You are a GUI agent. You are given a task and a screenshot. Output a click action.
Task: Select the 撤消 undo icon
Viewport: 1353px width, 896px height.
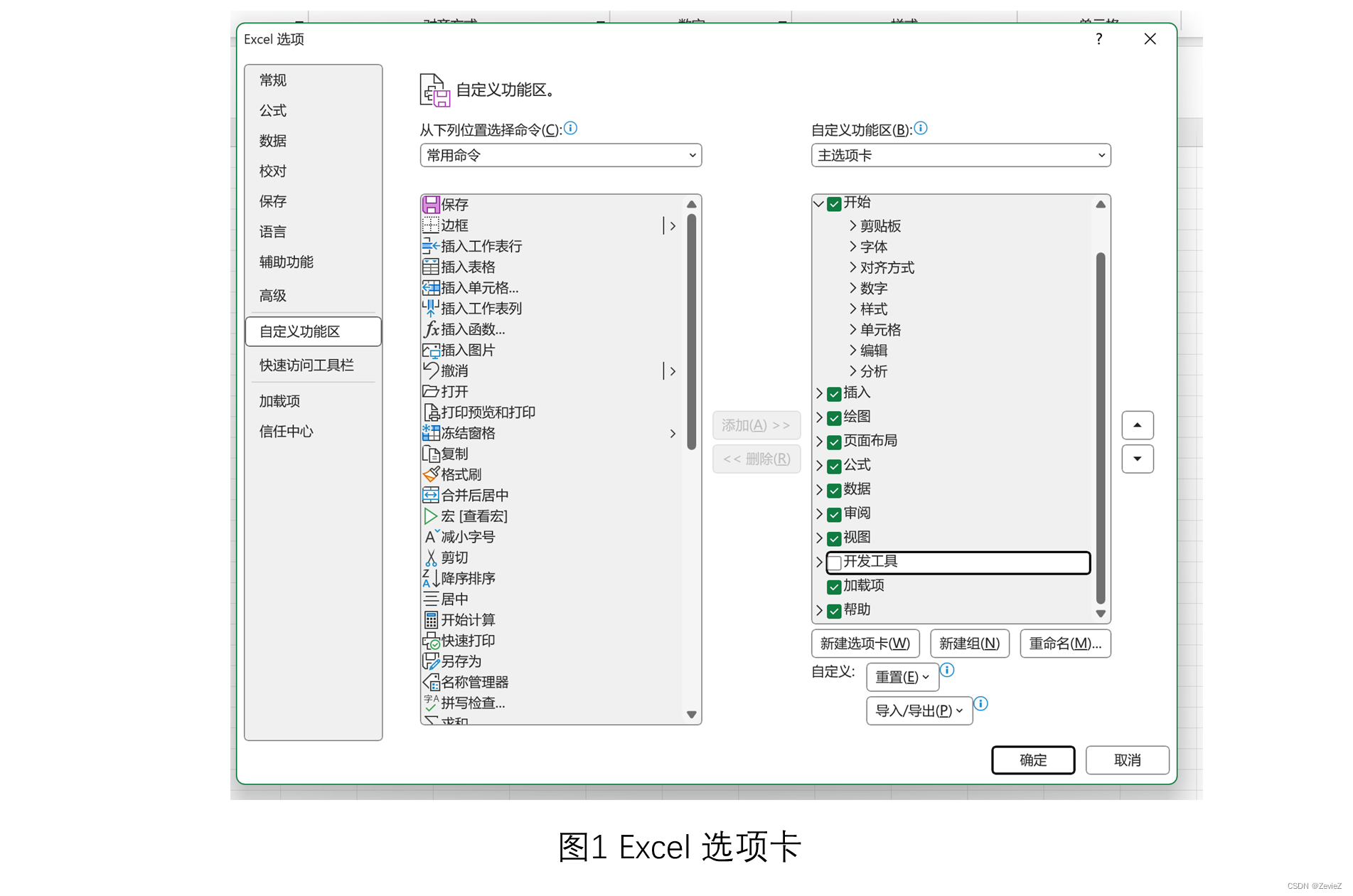[431, 370]
